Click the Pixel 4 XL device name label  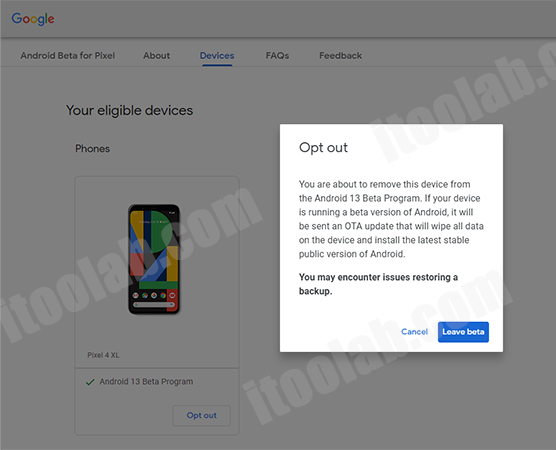coord(103,355)
